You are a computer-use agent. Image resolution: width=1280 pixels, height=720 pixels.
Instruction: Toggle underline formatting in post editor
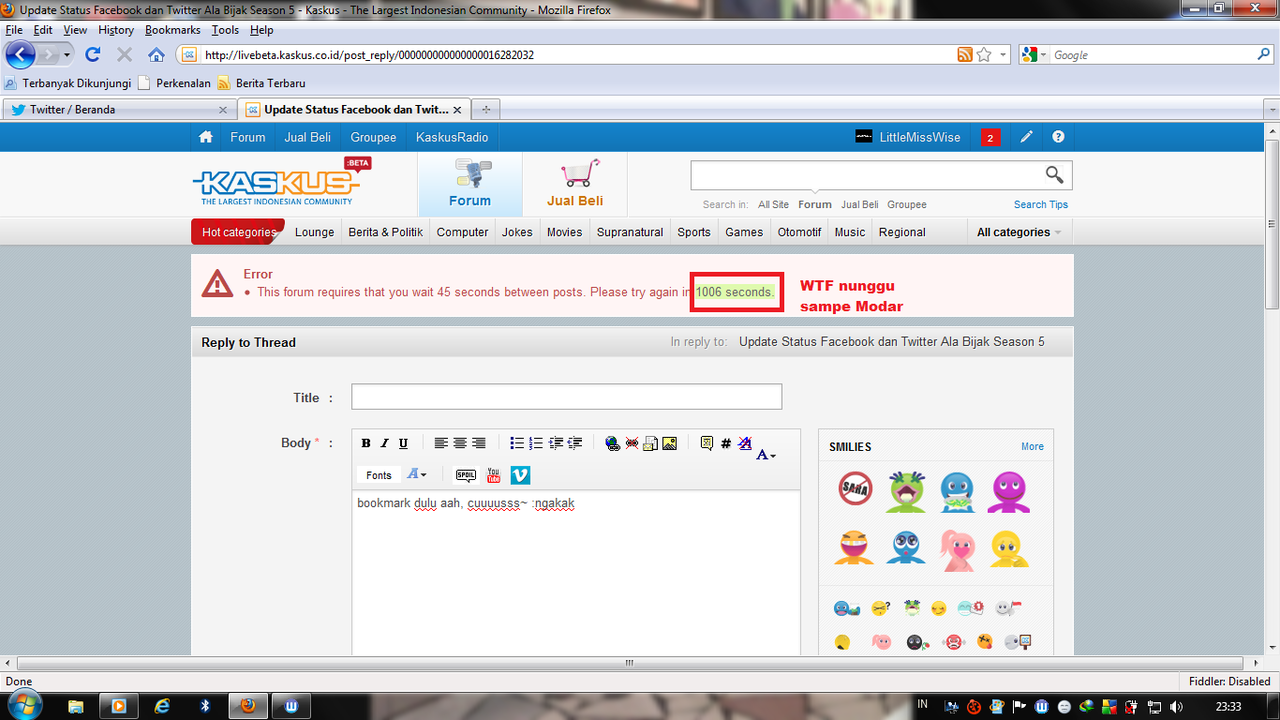(x=403, y=444)
